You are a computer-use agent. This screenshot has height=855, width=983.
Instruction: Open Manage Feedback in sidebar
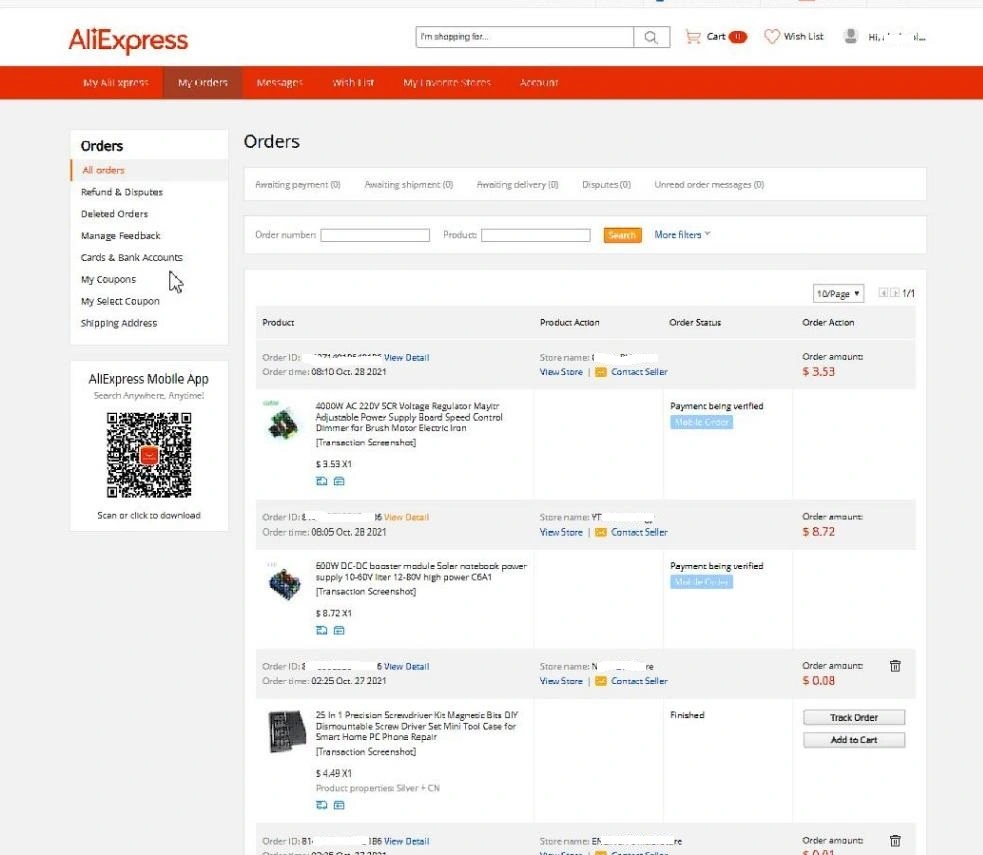[120, 236]
